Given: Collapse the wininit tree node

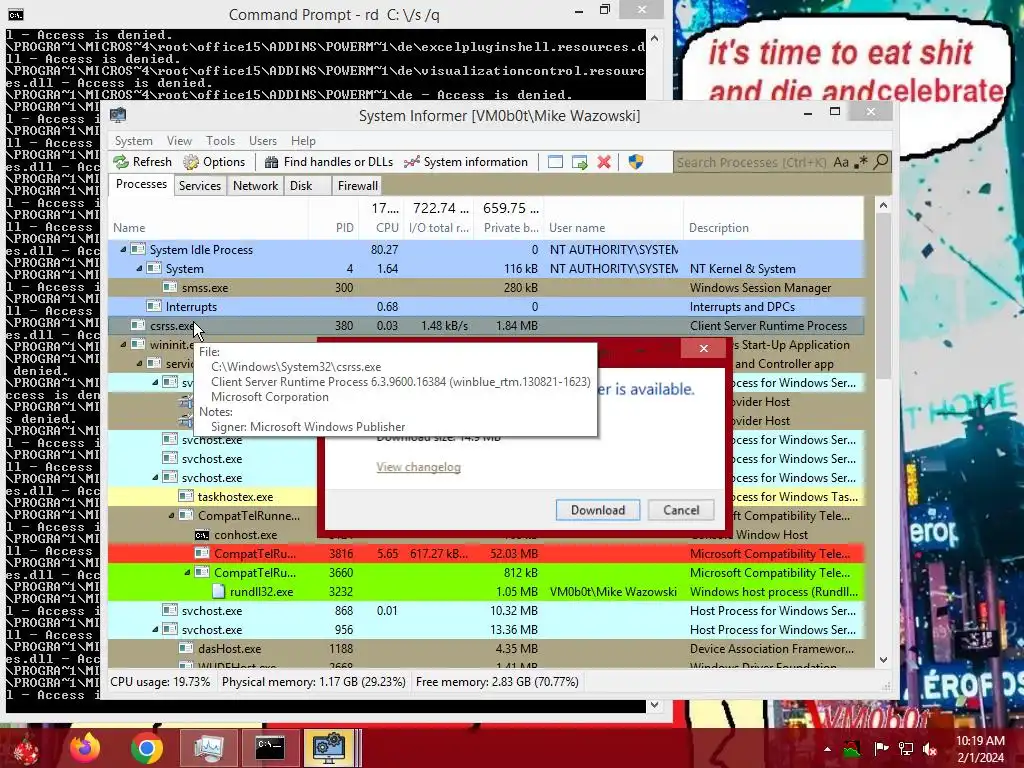Looking at the screenshot, I should pyautogui.click(x=123, y=344).
